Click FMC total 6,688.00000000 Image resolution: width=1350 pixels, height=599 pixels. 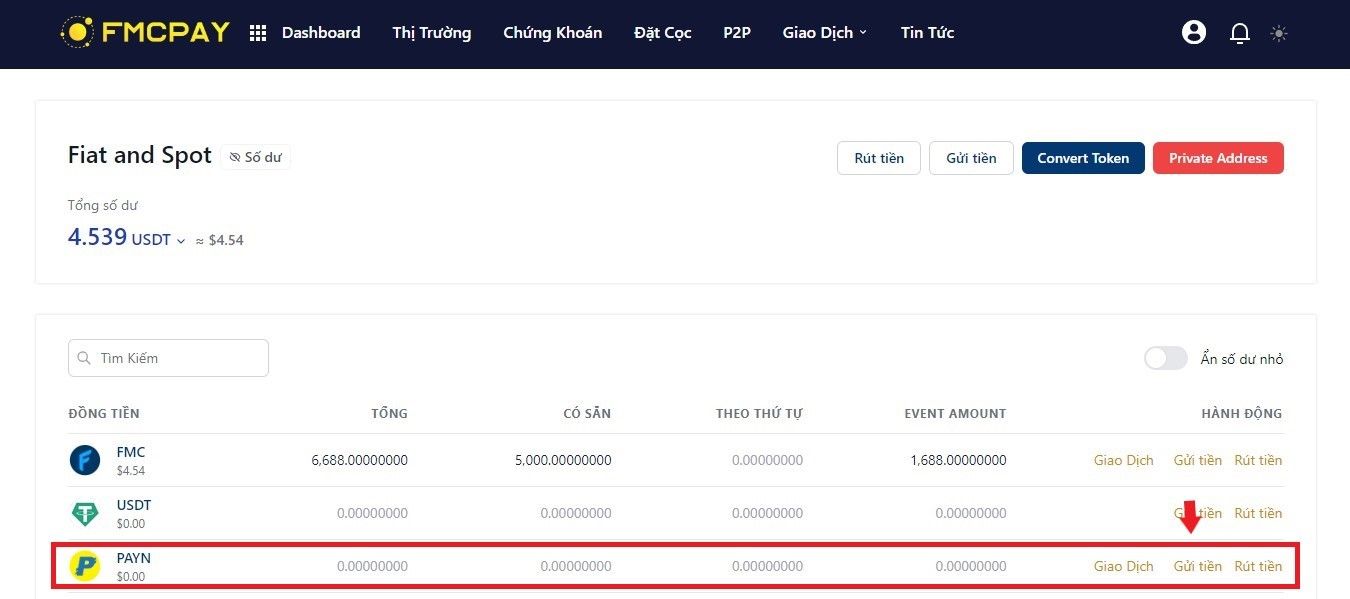(x=359, y=460)
